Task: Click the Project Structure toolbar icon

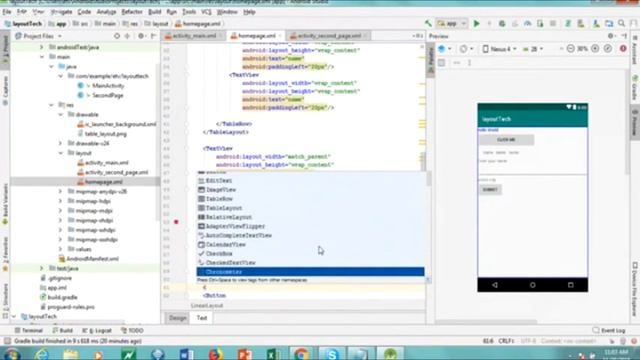Action: pos(609,24)
